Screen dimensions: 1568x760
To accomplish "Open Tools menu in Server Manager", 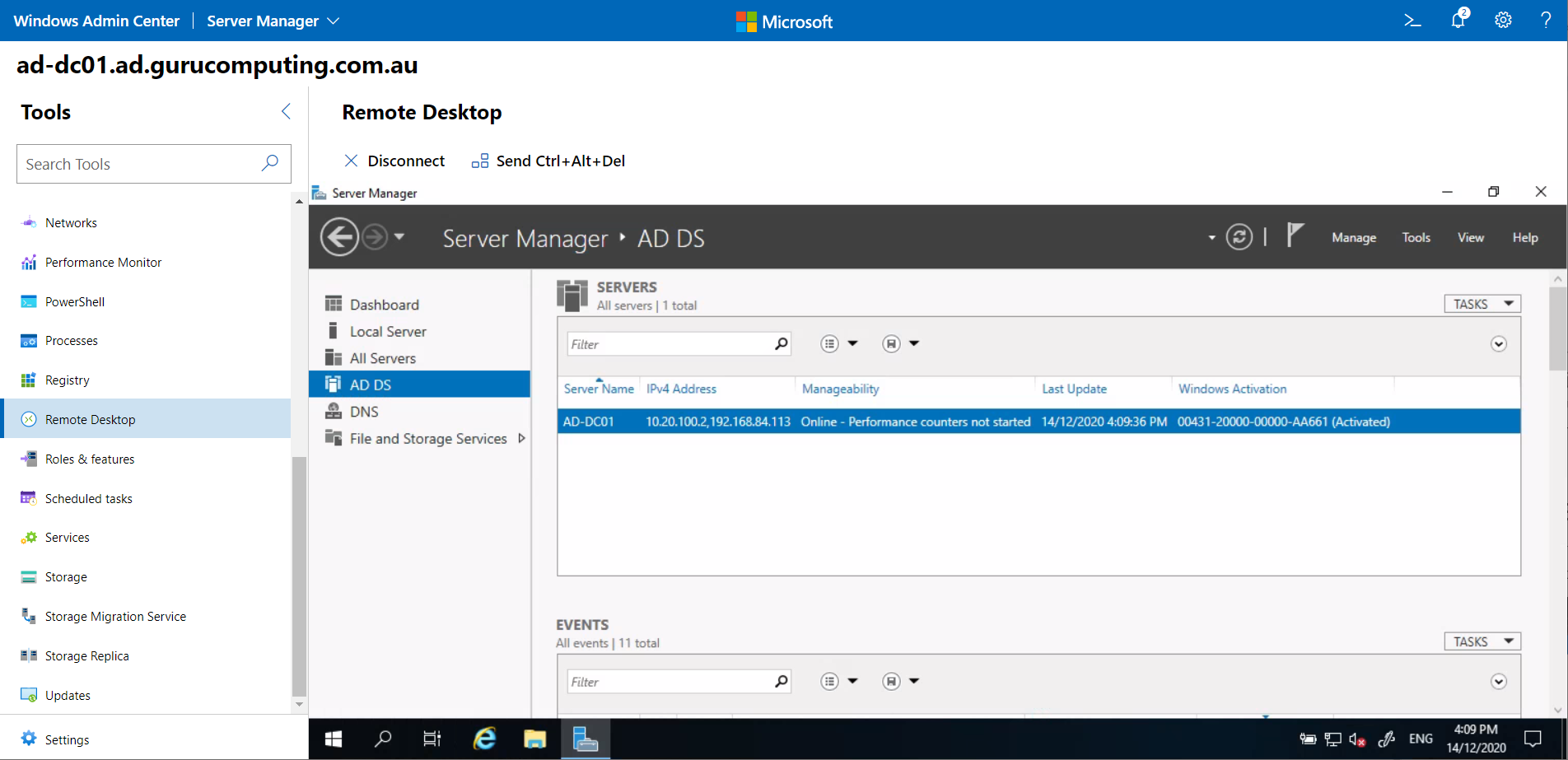I will [x=1416, y=237].
